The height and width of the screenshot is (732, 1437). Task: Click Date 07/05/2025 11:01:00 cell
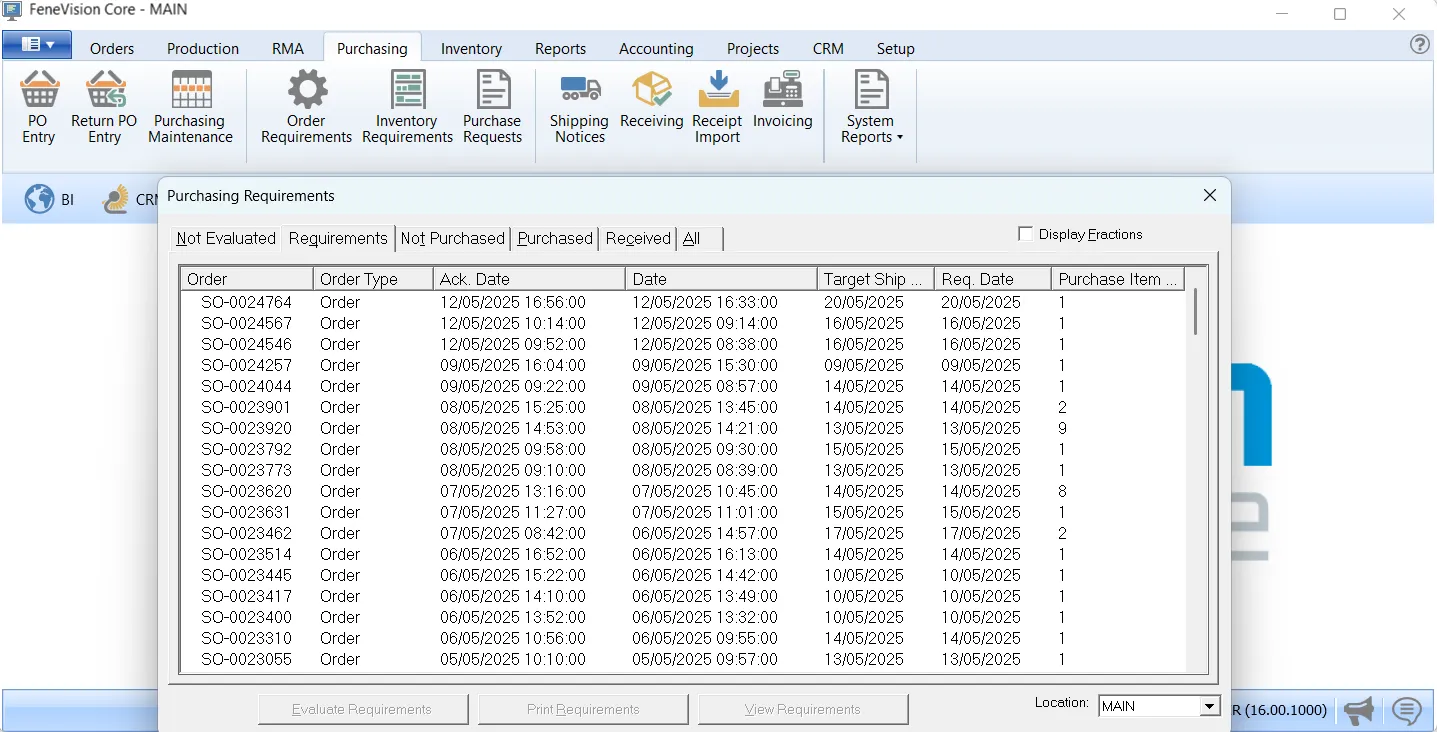pyautogui.click(x=705, y=512)
